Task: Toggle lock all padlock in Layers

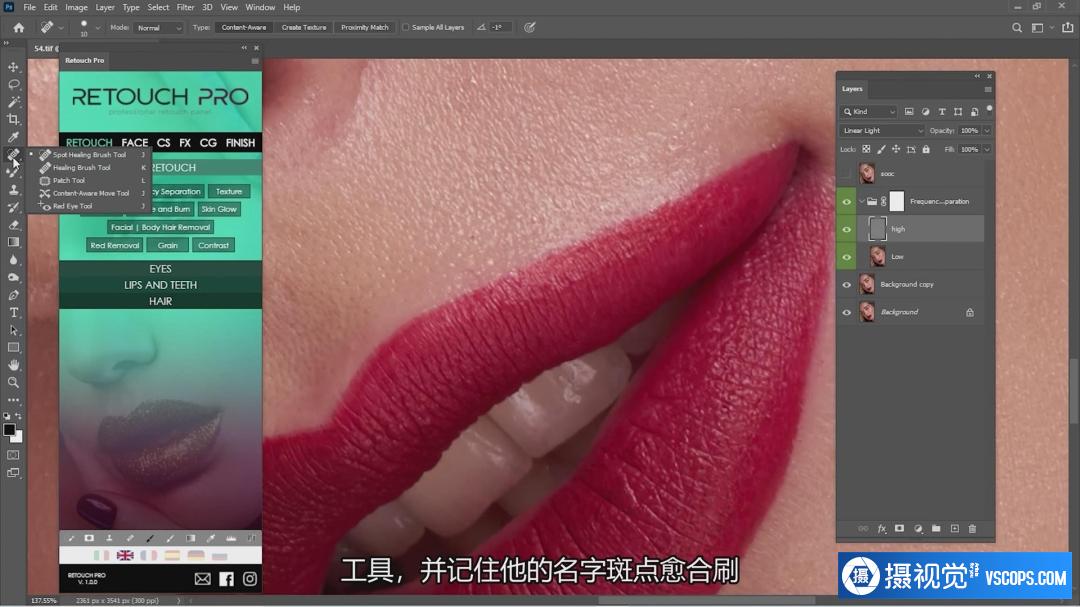Action: (x=926, y=149)
